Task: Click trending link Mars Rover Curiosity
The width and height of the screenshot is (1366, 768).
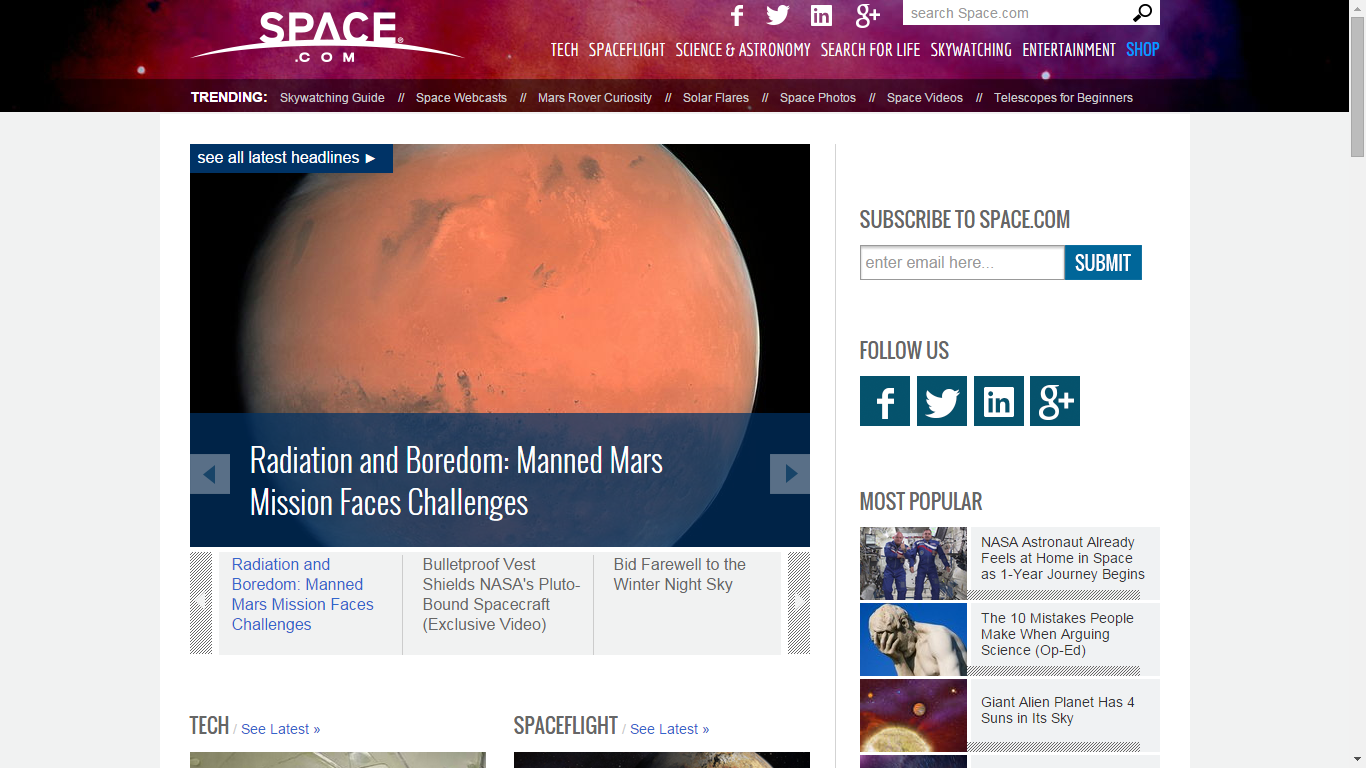Action: [595, 98]
